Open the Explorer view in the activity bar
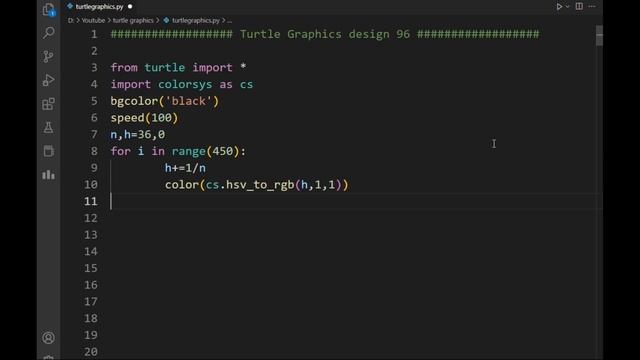This screenshot has width=640, height=360. tap(49, 9)
